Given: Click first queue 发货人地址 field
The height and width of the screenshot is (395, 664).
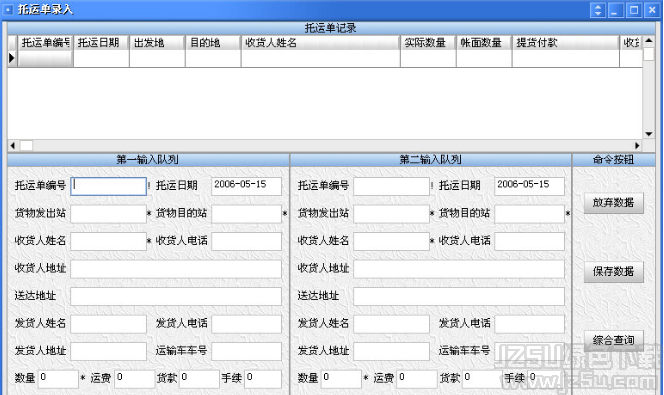Looking at the screenshot, I should pos(108,351).
